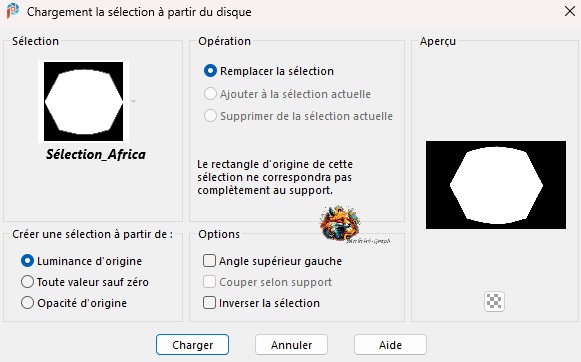The width and height of the screenshot is (581, 362).
Task: Select Supprimer de la sélection actuelle option
Action: tap(210, 116)
